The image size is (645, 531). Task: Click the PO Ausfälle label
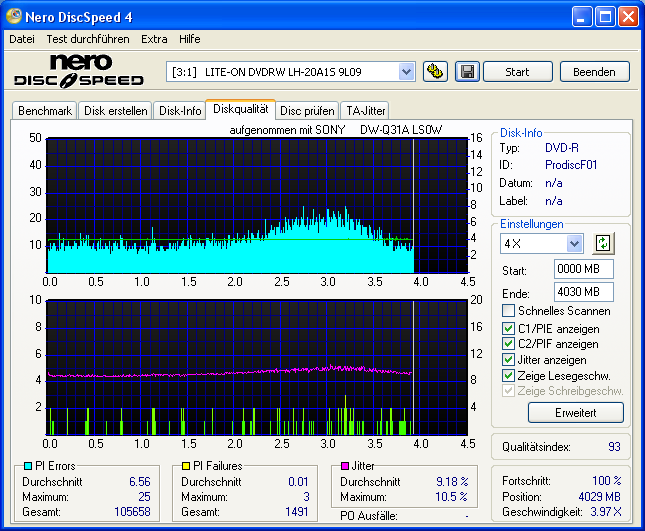click(x=369, y=516)
